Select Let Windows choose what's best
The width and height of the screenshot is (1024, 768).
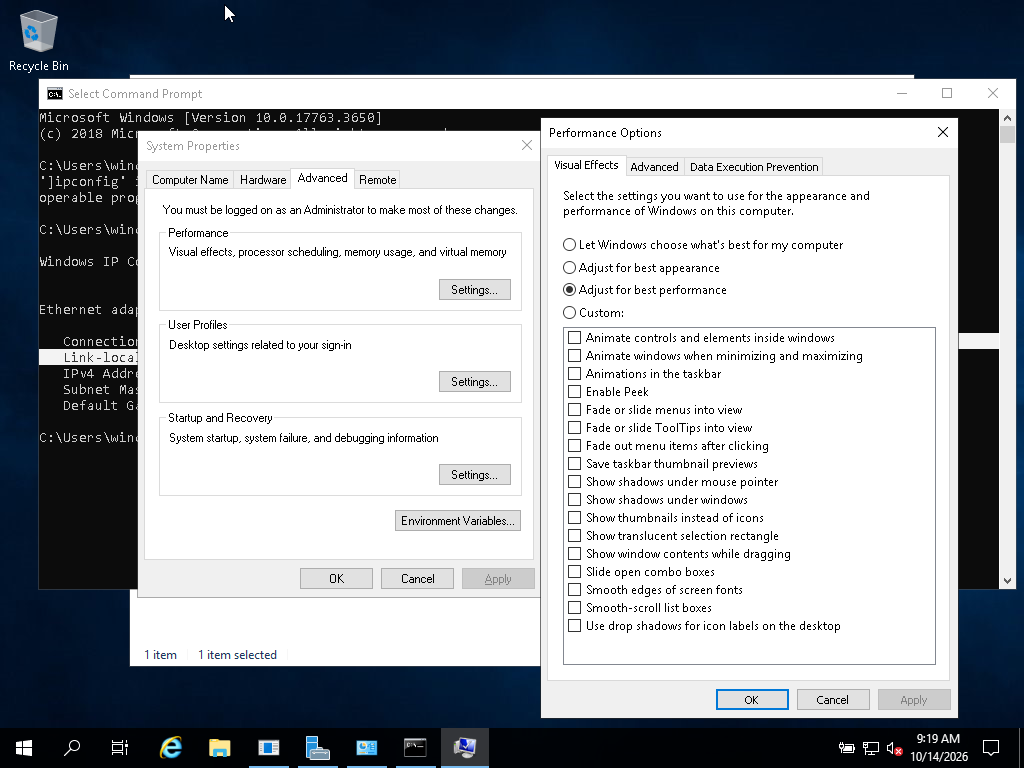[x=703, y=245]
